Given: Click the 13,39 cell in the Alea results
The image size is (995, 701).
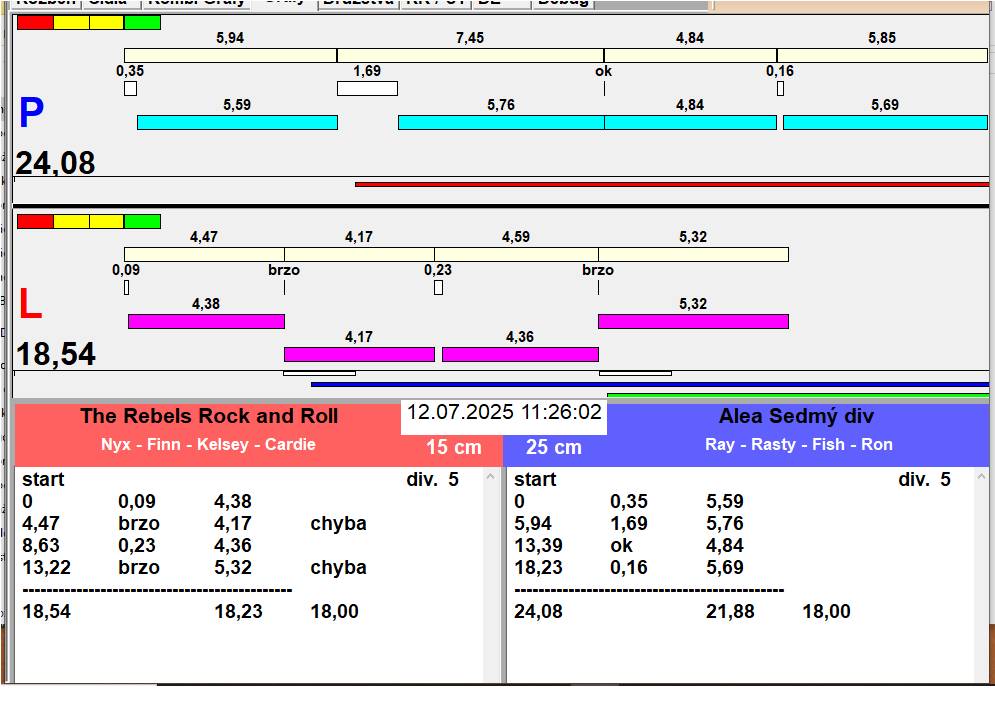Looking at the screenshot, I should [x=538, y=546].
